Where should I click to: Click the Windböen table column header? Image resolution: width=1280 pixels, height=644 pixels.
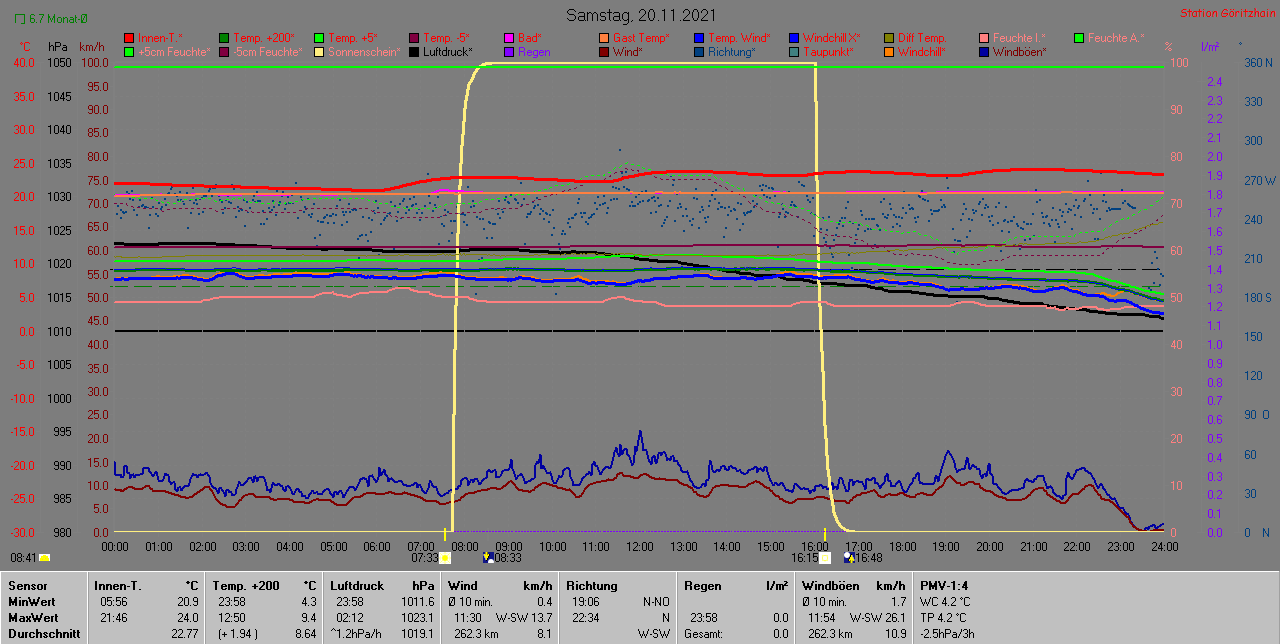coord(831,586)
